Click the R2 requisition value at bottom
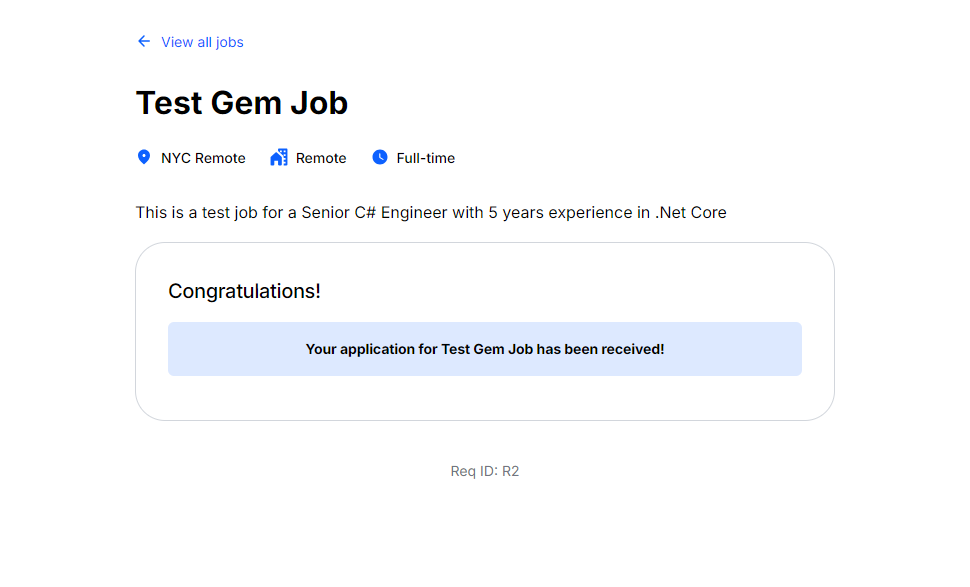The width and height of the screenshot is (970, 587). (511, 471)
